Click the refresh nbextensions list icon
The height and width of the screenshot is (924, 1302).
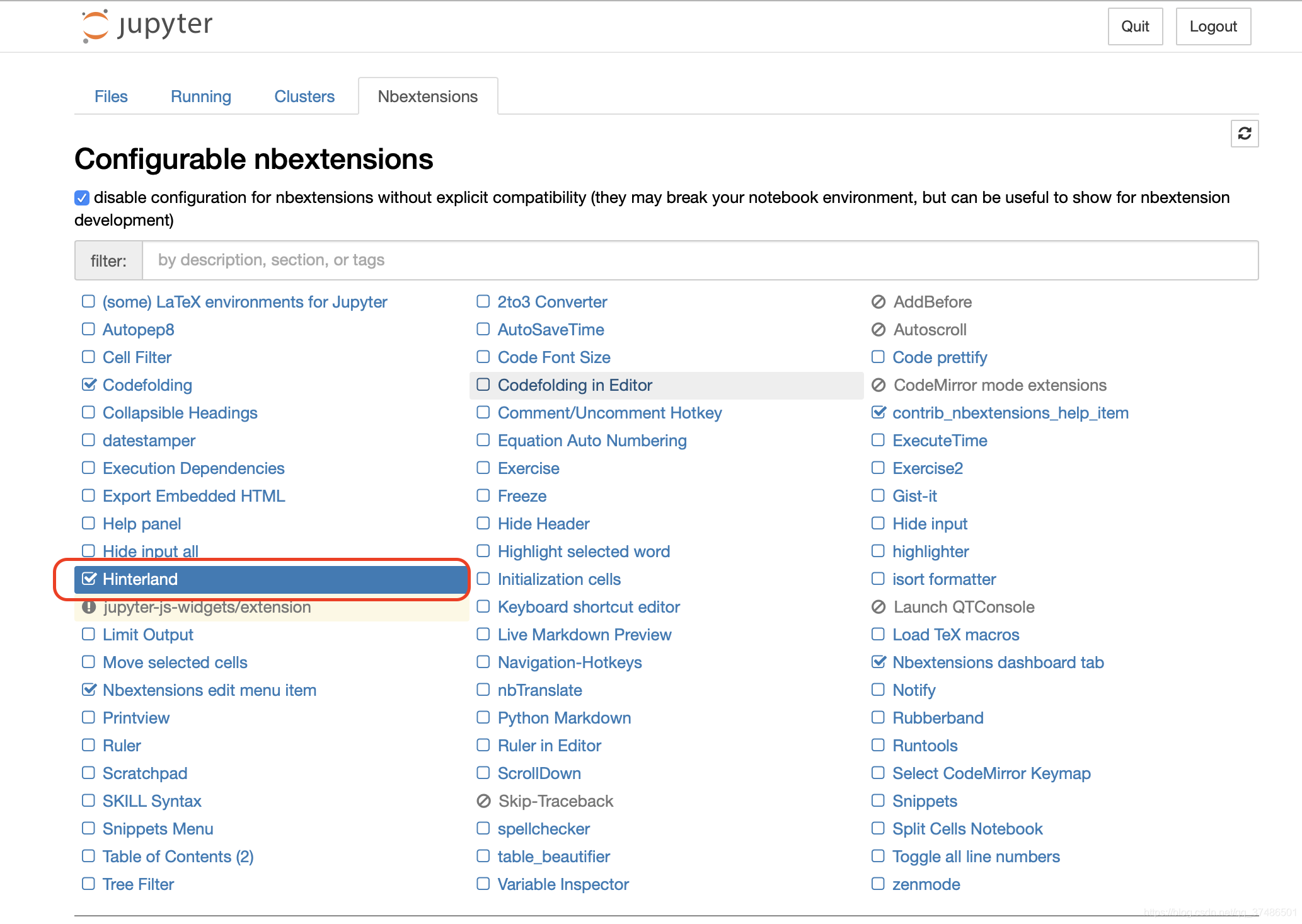coord(1244,134)
